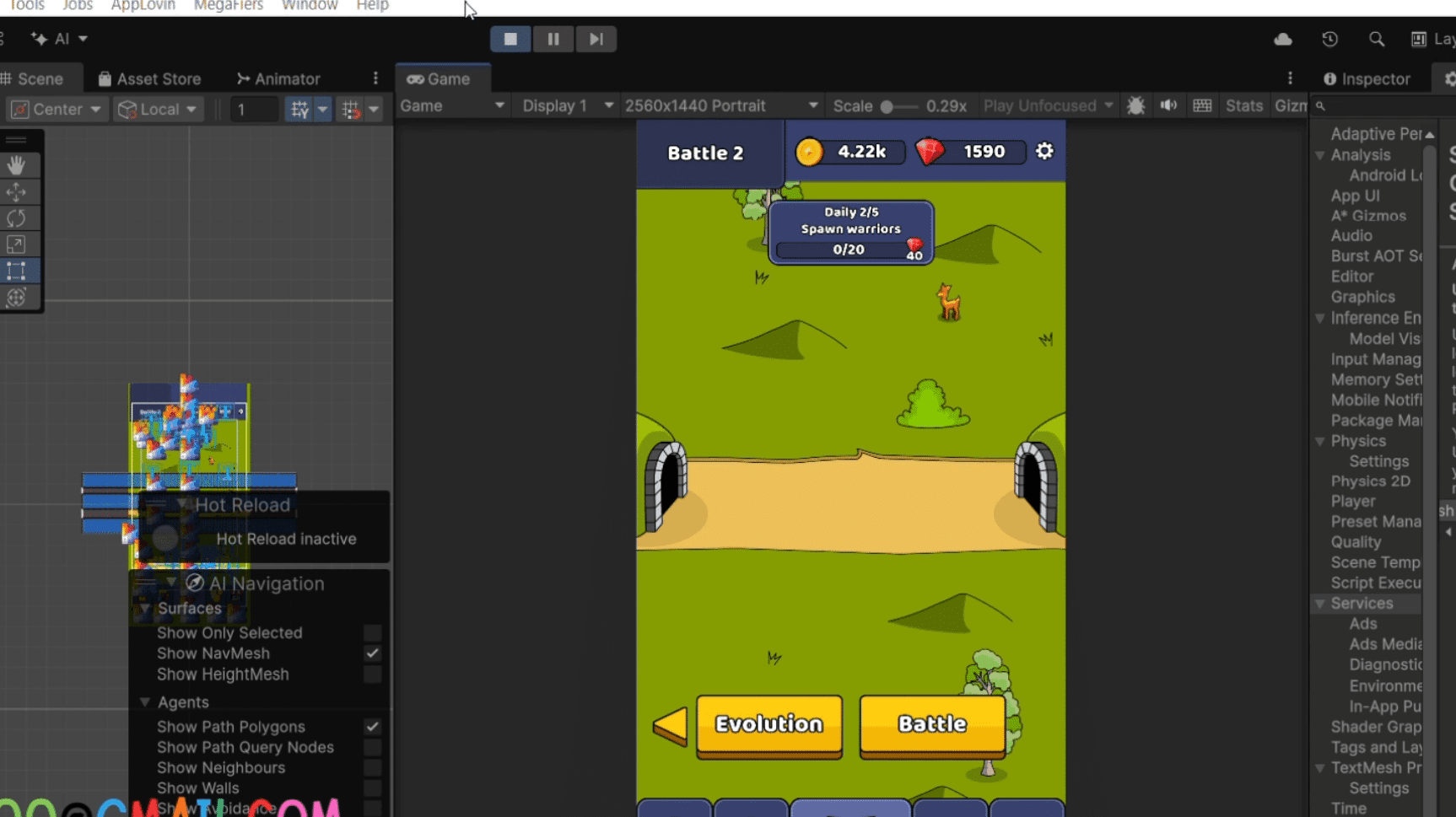This screenshot has width=1456, height=817.
Task: Collapse the Agents group
Action: coord(145,702)
